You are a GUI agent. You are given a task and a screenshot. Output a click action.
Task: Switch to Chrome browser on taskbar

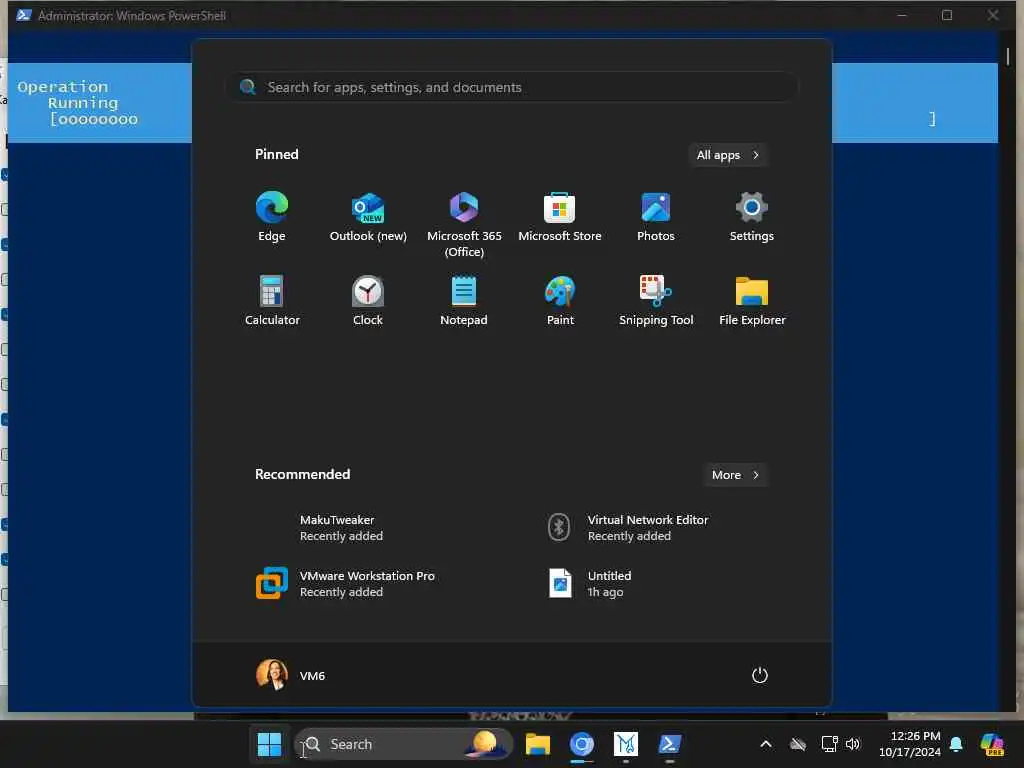click(x=581, y=744)
